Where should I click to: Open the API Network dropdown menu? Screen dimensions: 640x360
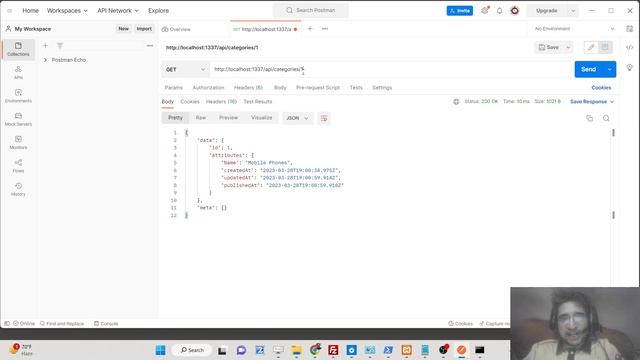coord(118,11)
